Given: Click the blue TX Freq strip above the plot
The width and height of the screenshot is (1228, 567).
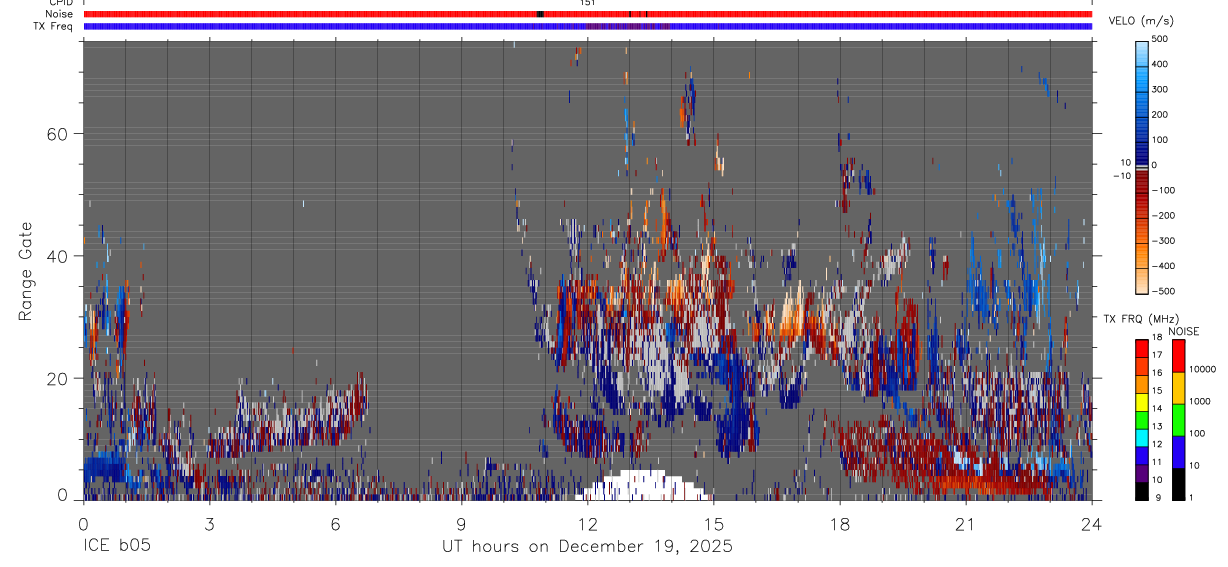Looking at the screenshot, I should [x=587, y=26].
